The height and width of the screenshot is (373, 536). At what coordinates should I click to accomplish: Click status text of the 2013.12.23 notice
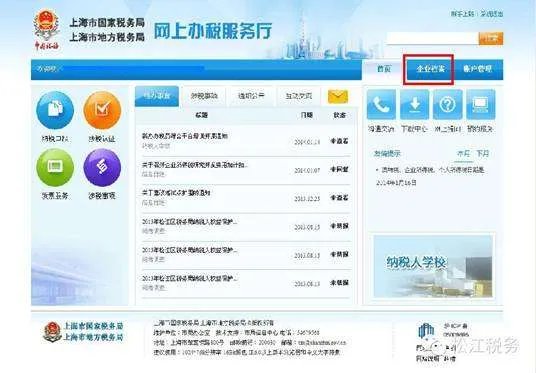point(339,198)
